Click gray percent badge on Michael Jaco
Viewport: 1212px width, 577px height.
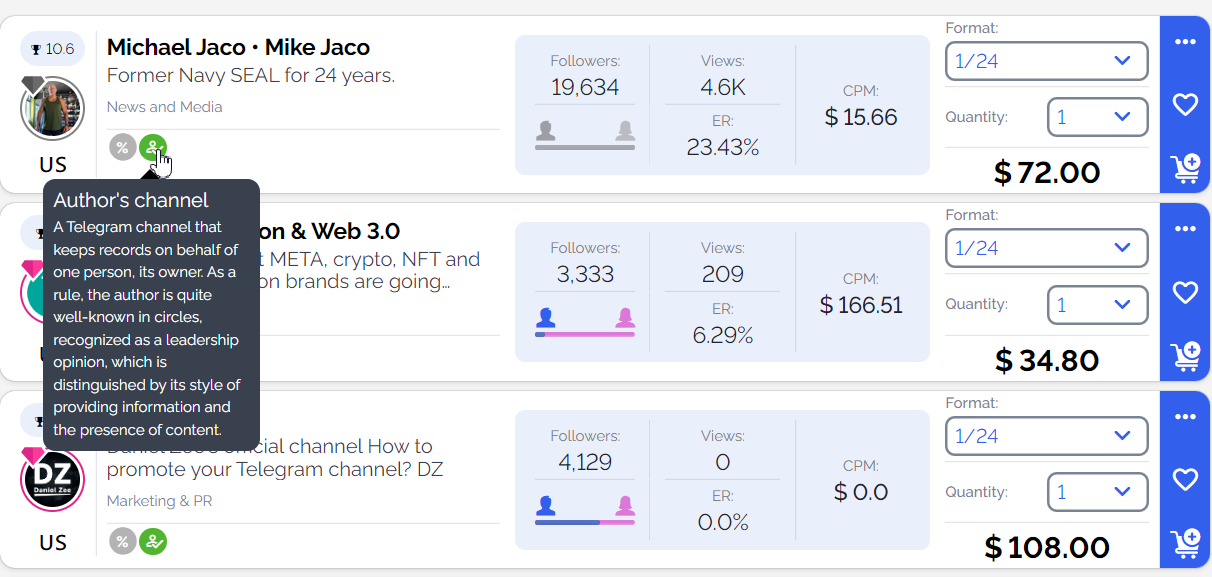click(x=122, y=148)
